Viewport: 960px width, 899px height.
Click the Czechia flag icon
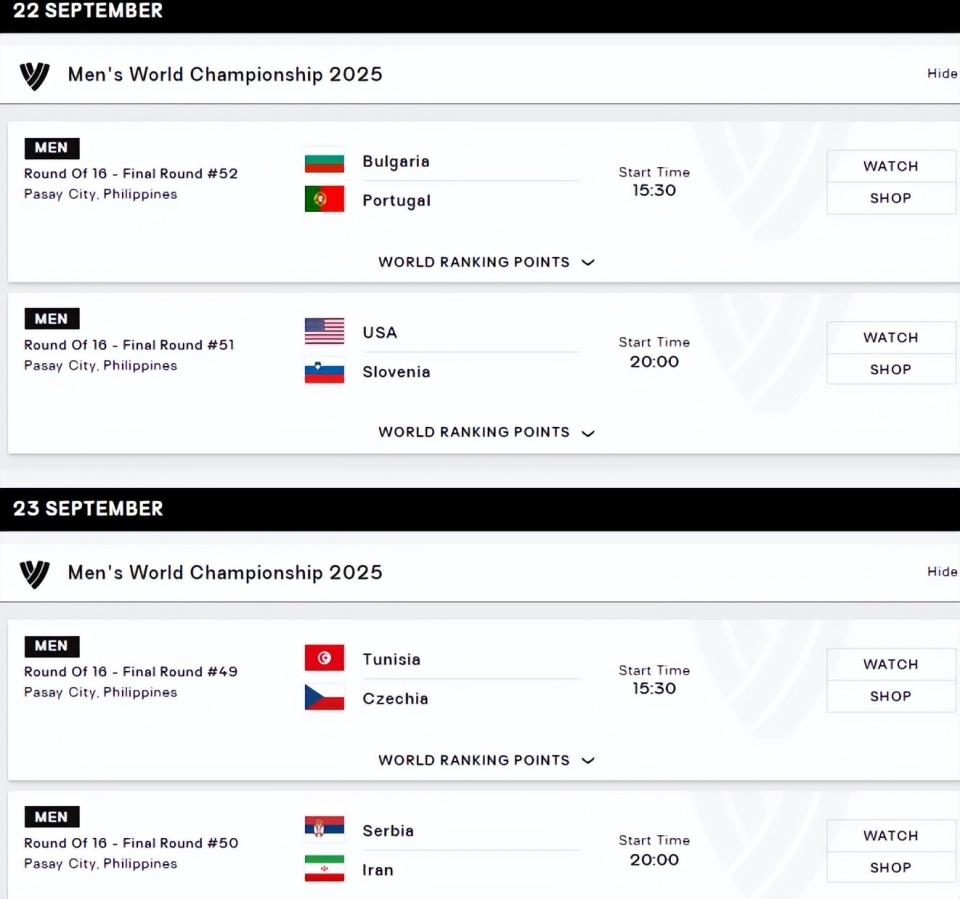[x=324, y=698]
